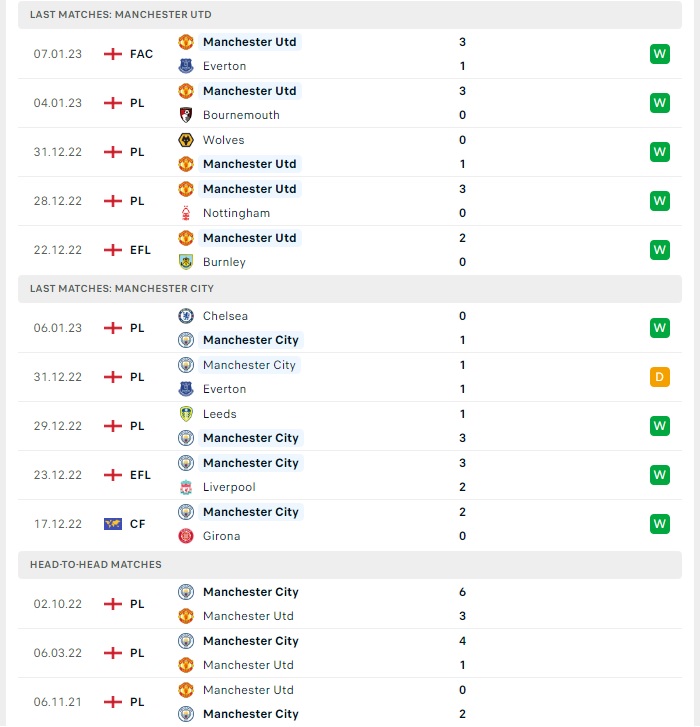Open the 02.10.22 head-to-head match row
700x727 pixels.
click(x=350, y=604)
